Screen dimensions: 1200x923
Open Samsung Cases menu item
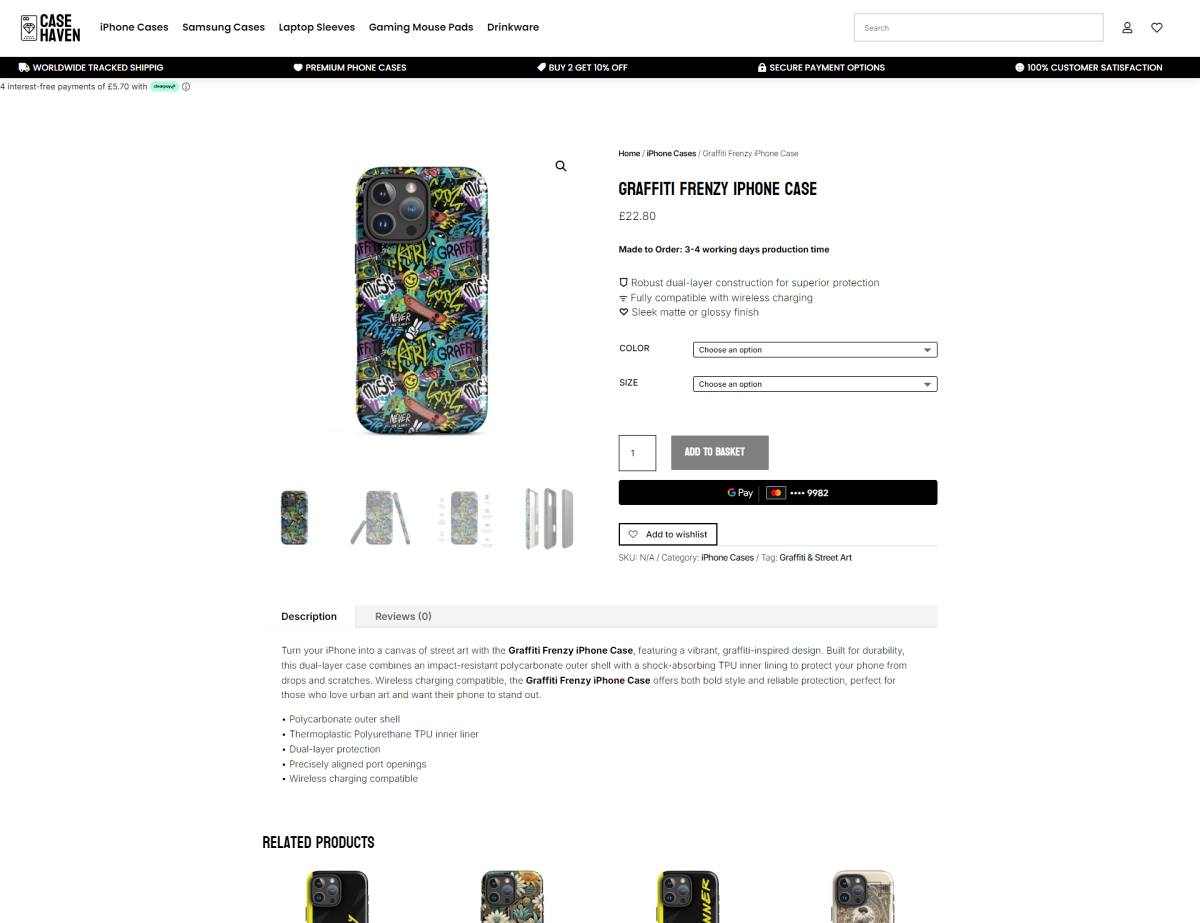click(223, 27)
